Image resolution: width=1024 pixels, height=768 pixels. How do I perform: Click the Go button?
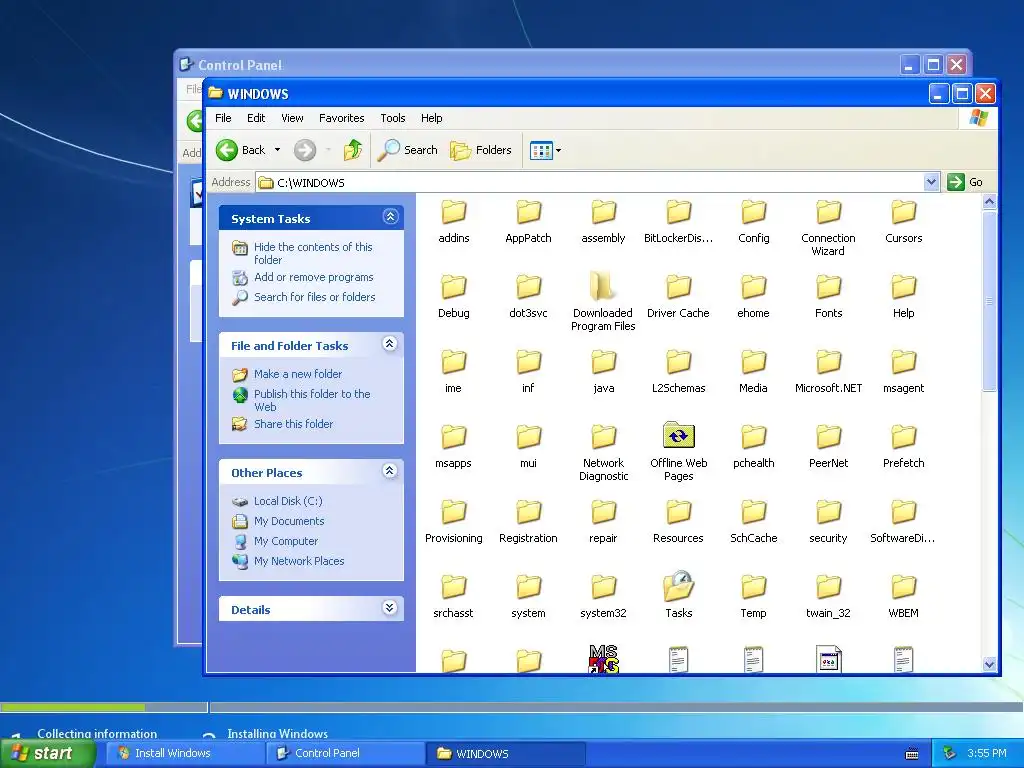pyautogui.click(x=965, y=182)
